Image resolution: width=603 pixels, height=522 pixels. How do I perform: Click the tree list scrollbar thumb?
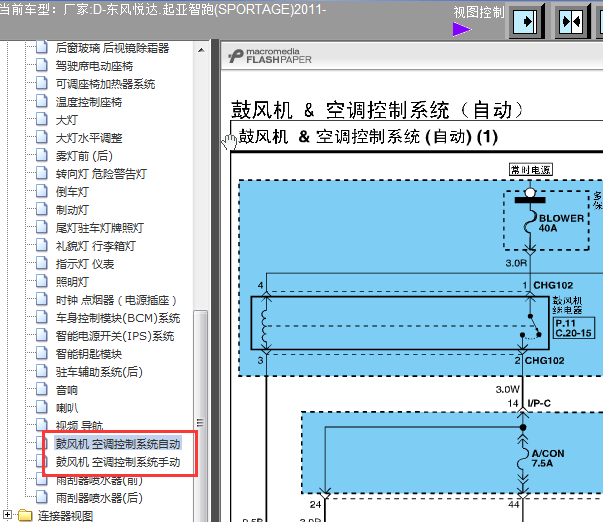point(201,416)
